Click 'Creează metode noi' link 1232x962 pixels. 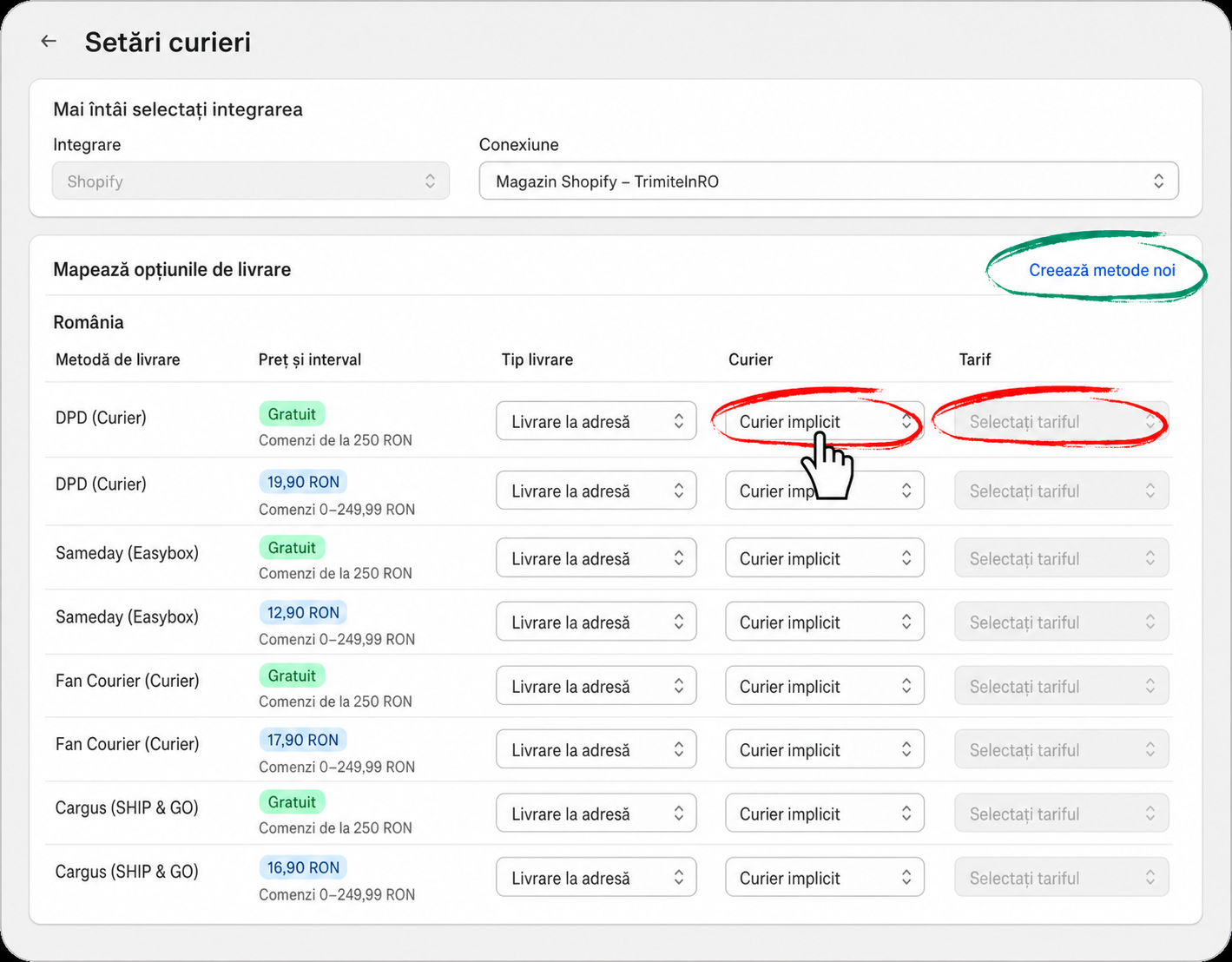[x=1102, y=270]
